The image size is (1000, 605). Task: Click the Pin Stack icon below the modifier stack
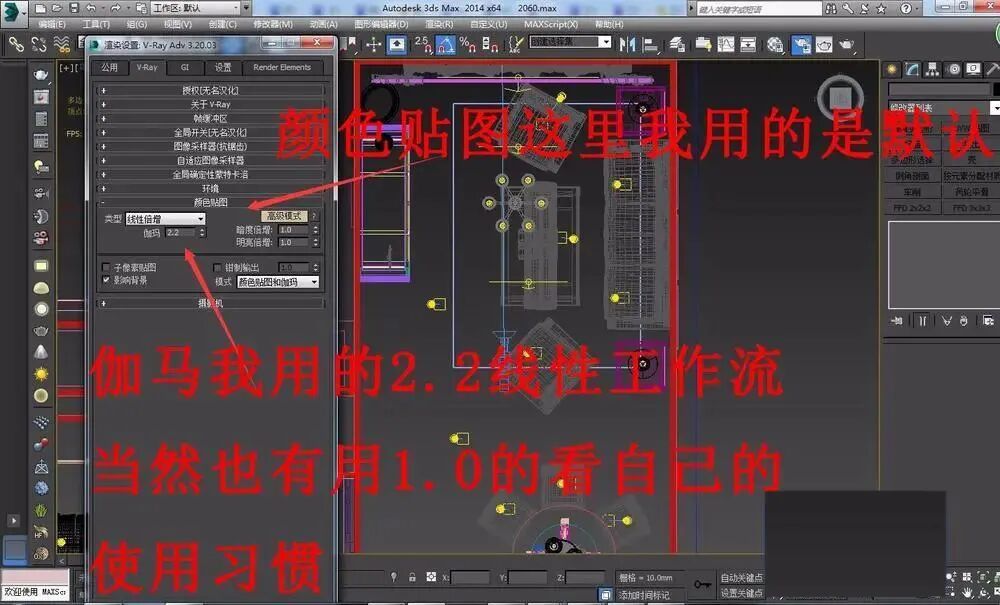click(x=897, y=320)
